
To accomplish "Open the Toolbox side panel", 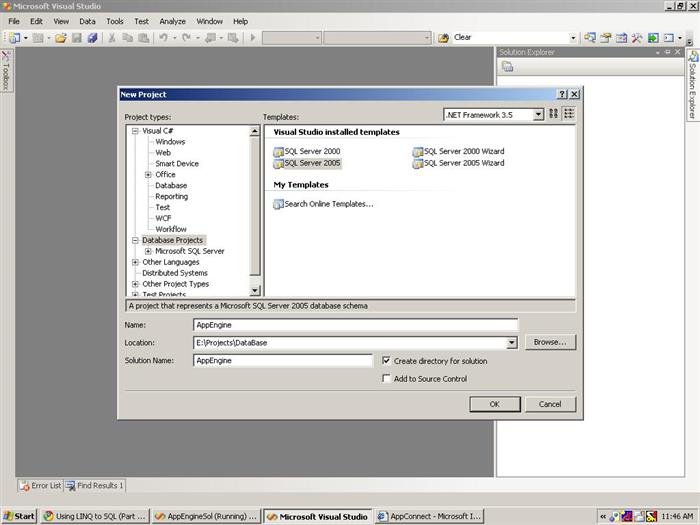I will point(6,71).
